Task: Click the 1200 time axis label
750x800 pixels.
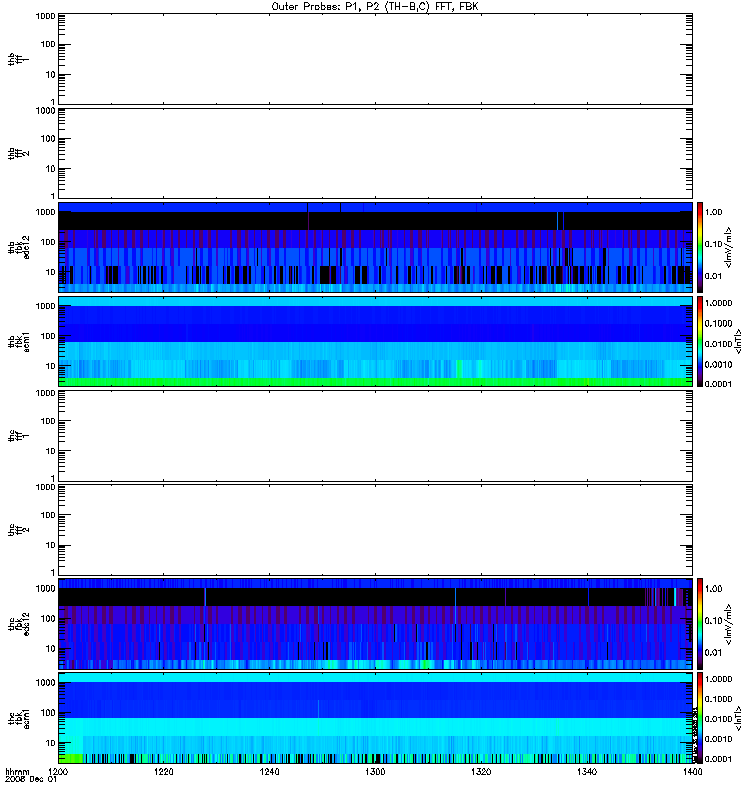Action: (58, 772)
